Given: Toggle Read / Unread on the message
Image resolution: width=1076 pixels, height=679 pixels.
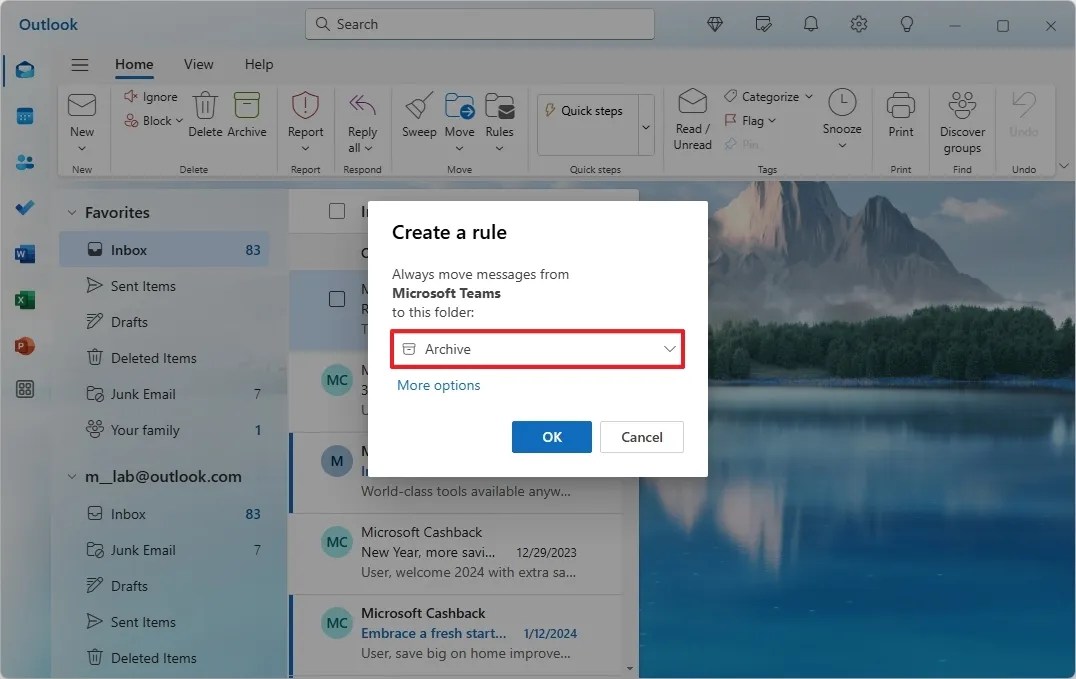Looking at the screenshot, I should [691, 118].
